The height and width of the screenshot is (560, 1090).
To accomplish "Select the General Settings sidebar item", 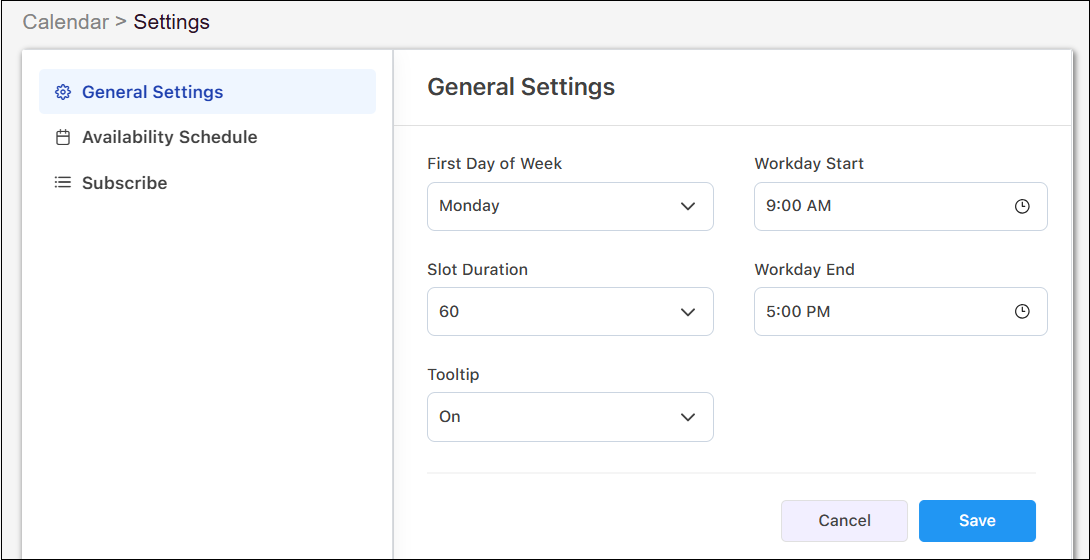I will [x=207, y=92].
